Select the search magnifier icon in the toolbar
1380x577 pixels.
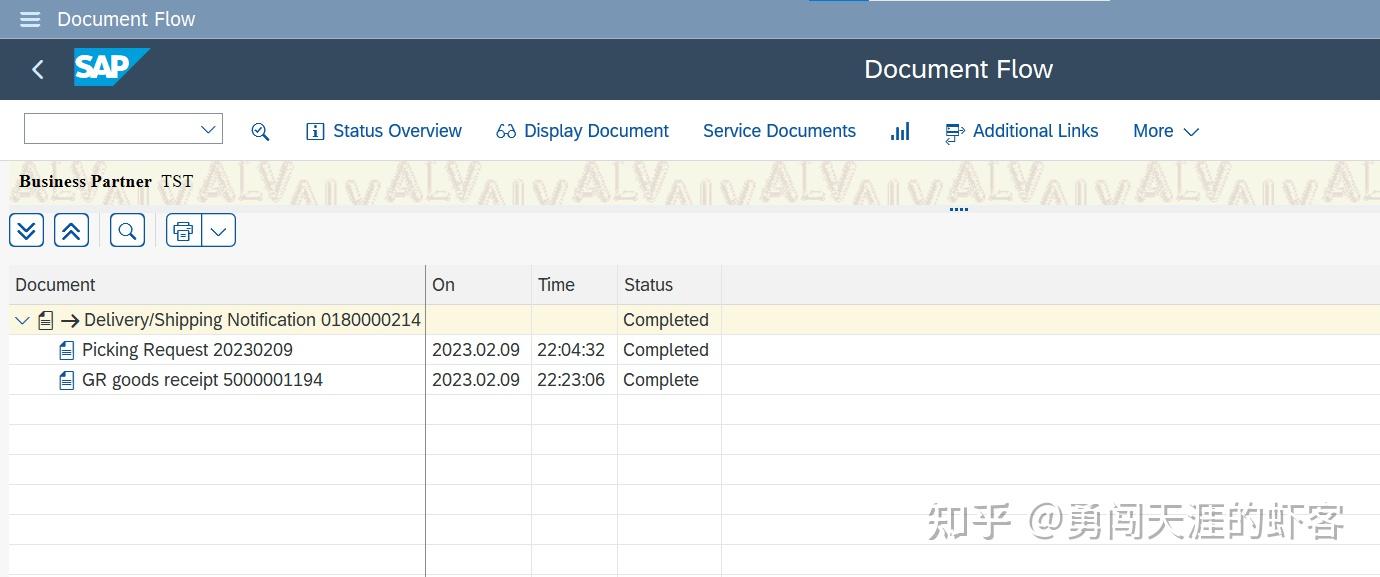tap(260, 131)
